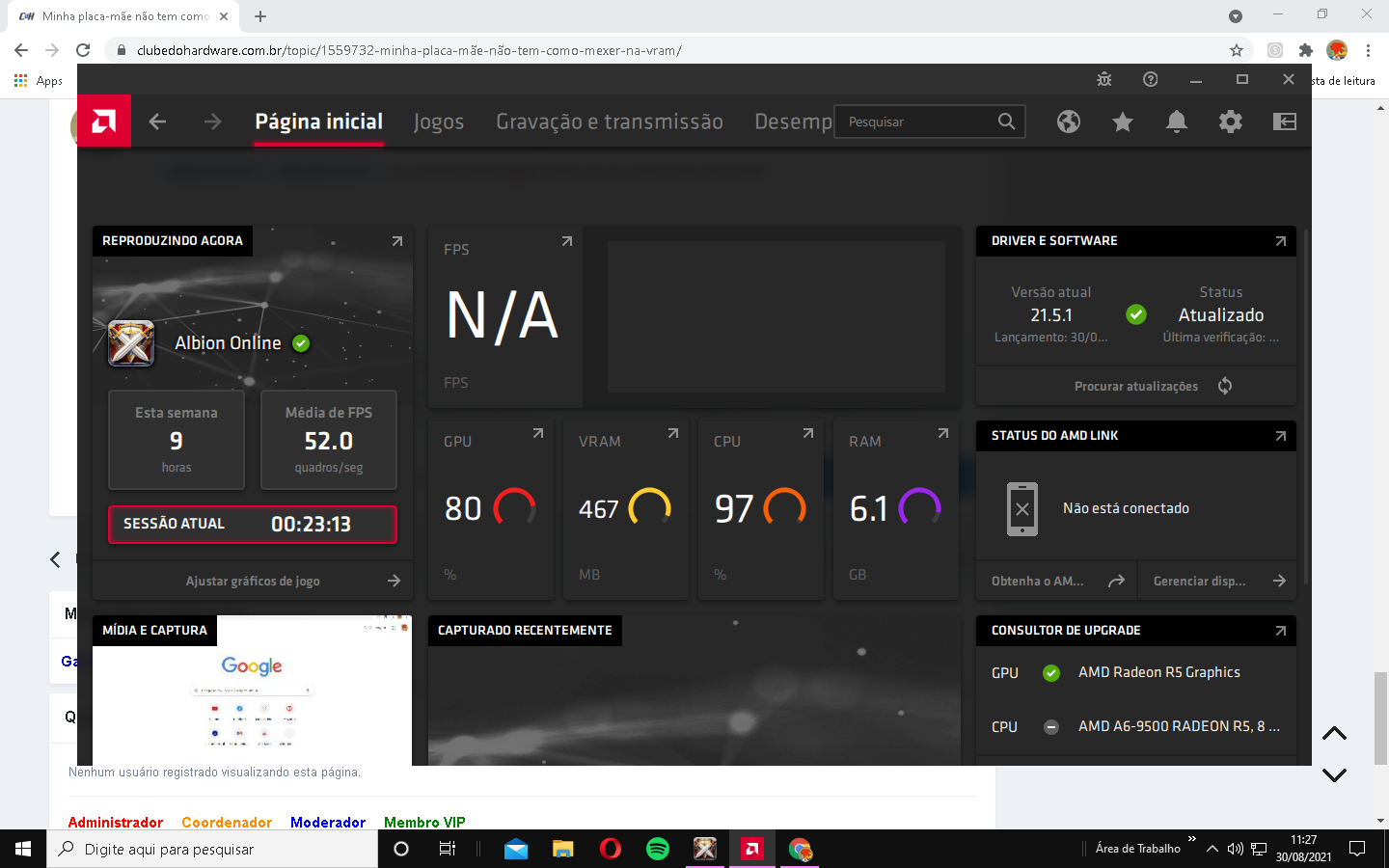This screenshot has width=1389, height=868.
Task: Open the taskbar volume icon
Action: pos(1235,849)
